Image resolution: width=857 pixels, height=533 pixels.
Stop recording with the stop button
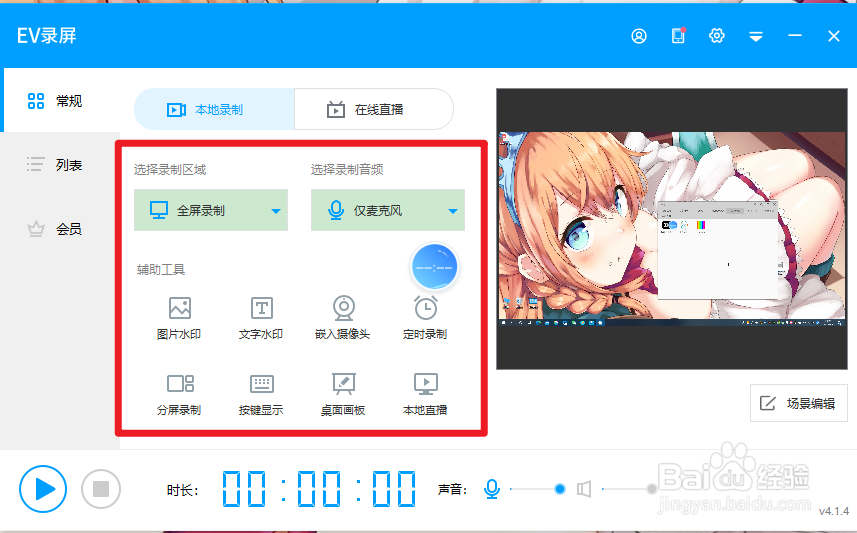[x=101, y=489]
